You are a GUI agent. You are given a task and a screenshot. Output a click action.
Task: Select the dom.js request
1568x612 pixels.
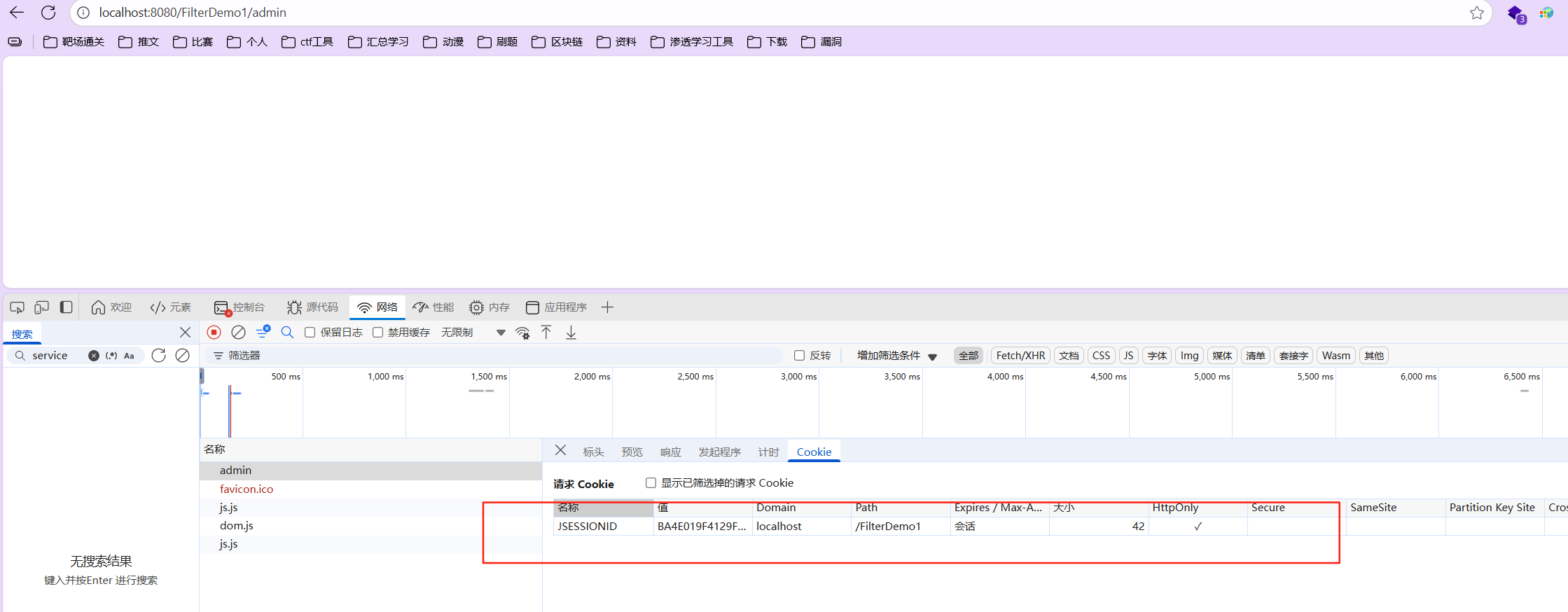[371, 526]
